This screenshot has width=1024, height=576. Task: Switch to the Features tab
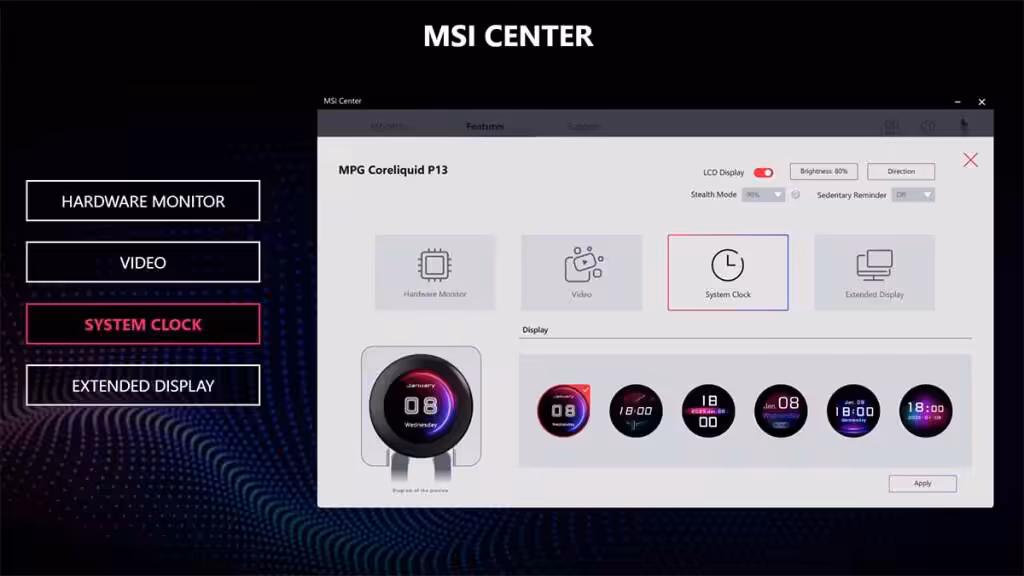[487, 126]
